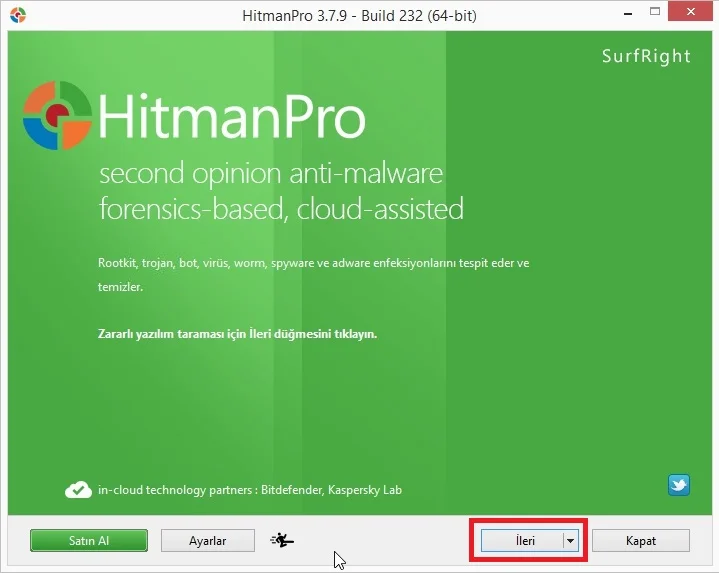The image size is (719, 573).
Task: Click the SurfRight brand label
Action: point(646,56)
